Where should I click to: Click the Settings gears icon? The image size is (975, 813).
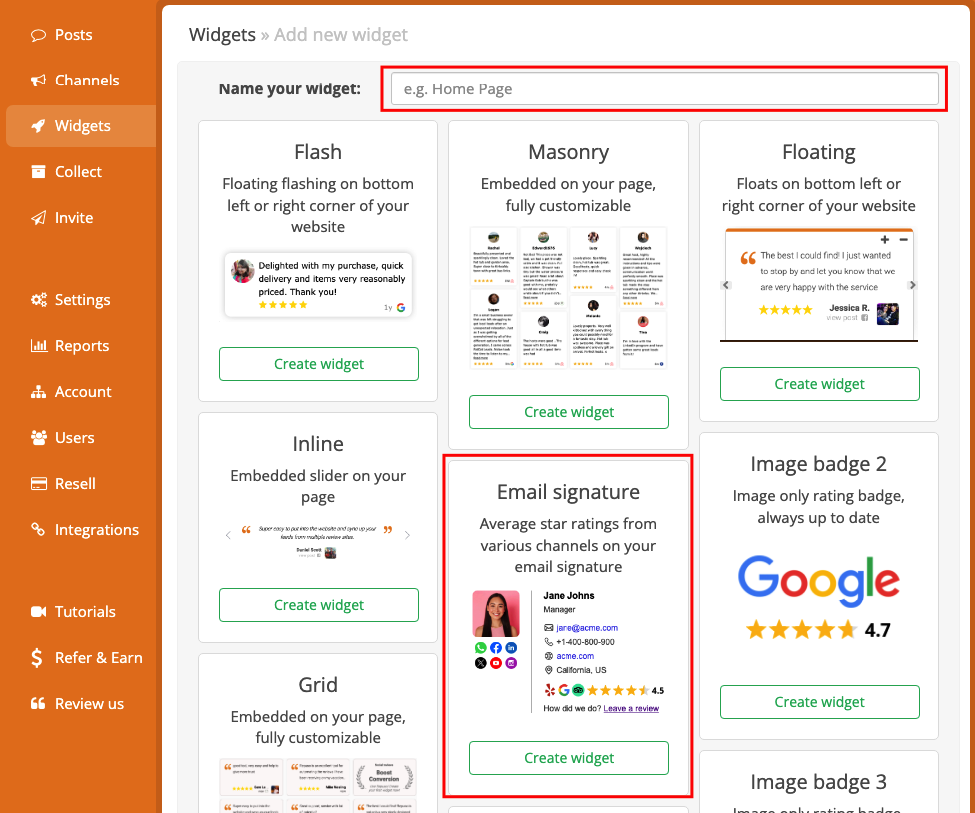click(x=39, y=300)
